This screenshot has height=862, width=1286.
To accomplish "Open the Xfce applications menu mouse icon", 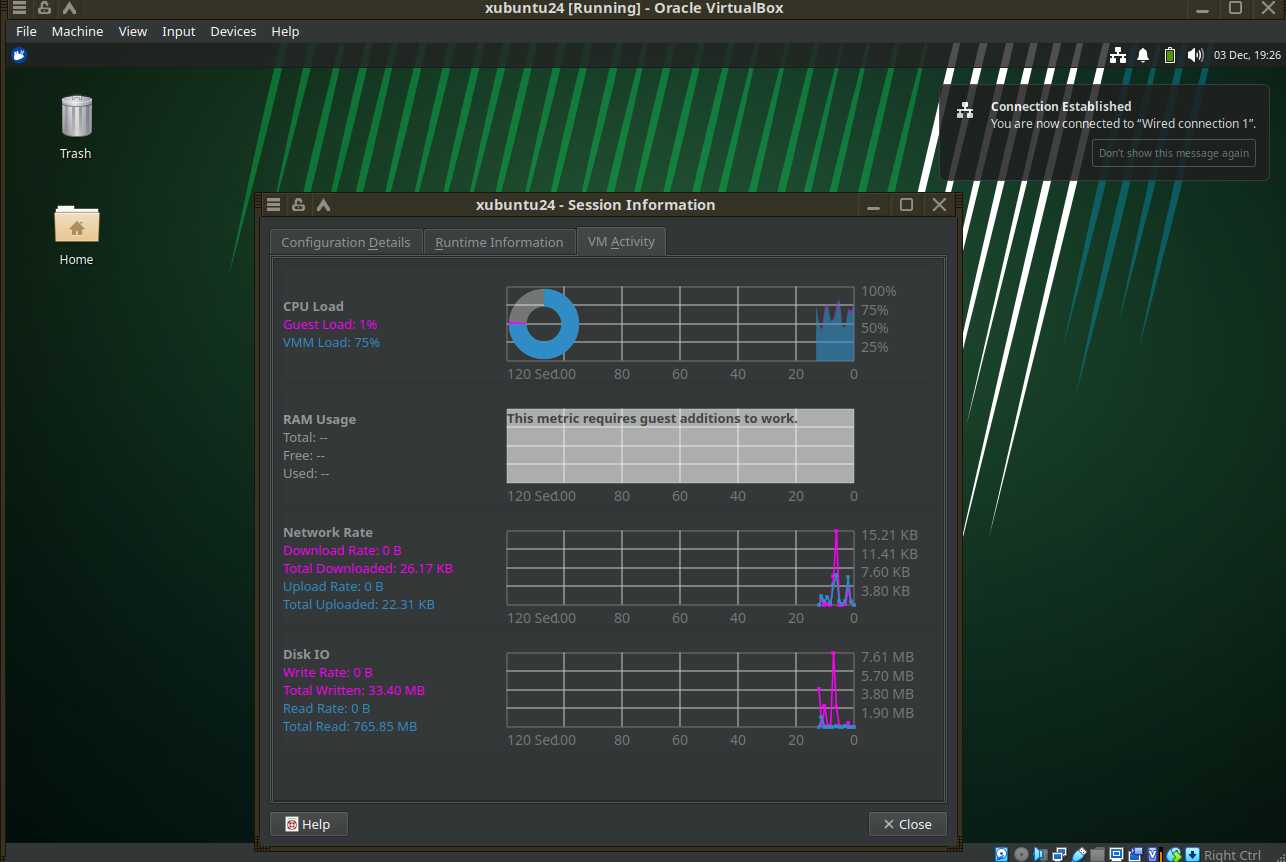I will click(19, 55).
